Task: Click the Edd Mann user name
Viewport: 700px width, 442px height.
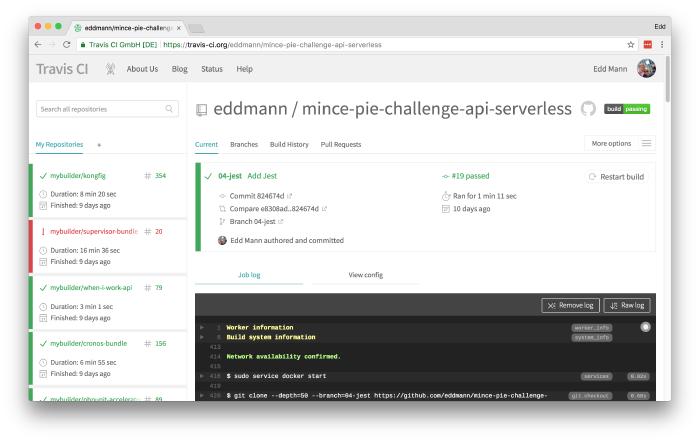Action: tap(610, 69)
